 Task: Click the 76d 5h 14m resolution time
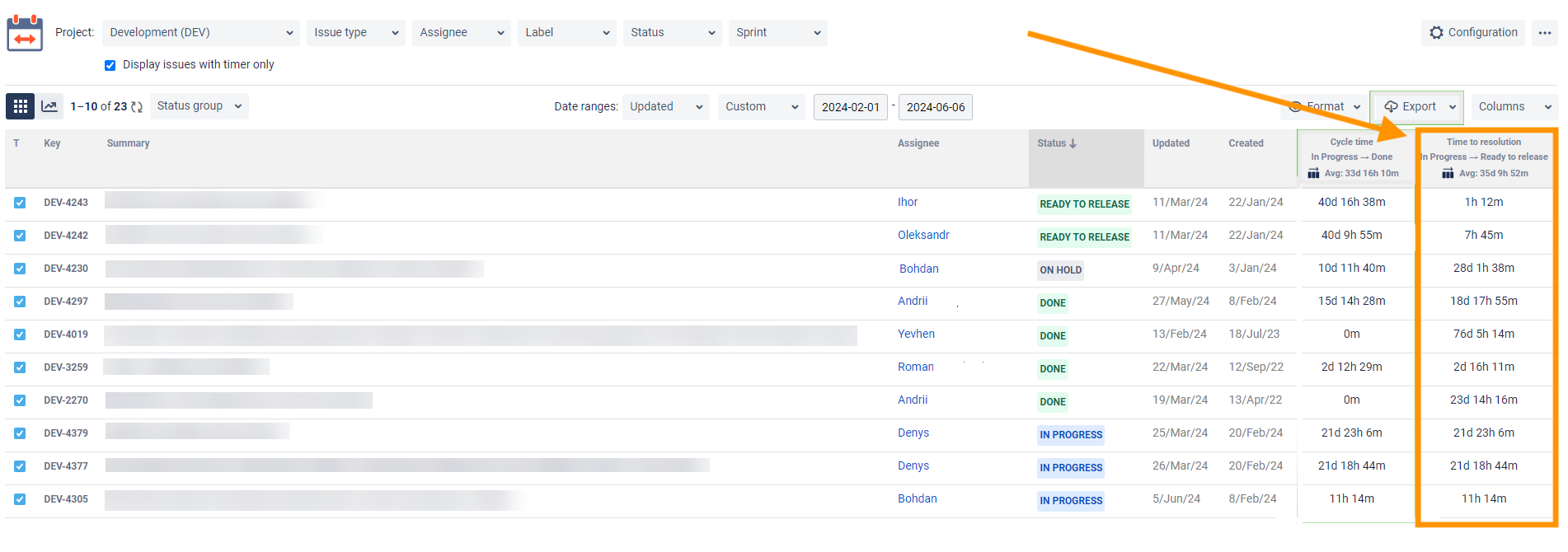[x=1484, y=334]
